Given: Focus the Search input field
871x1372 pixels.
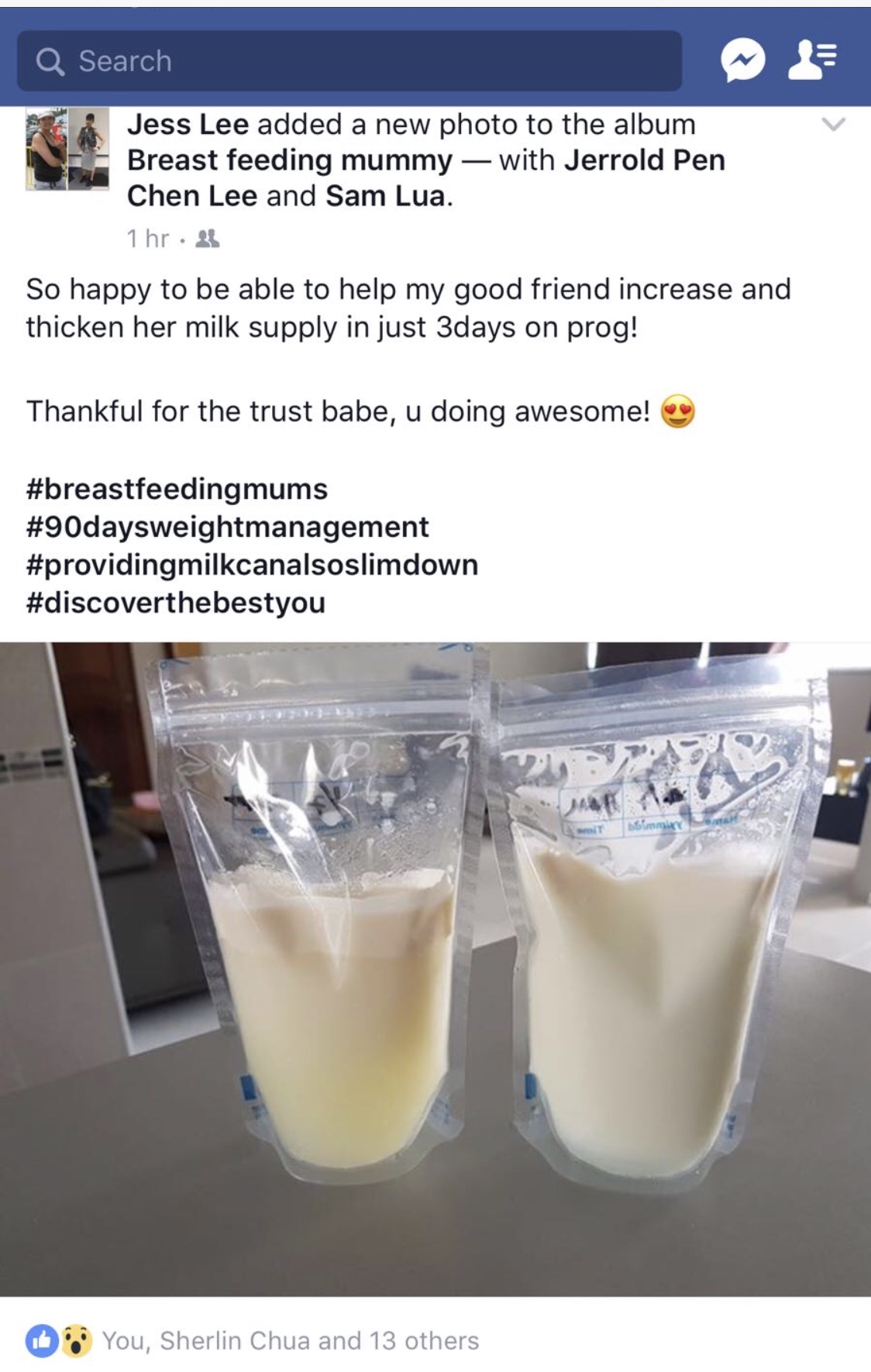Looking at the screenshot, I should [x=349, y=61].
